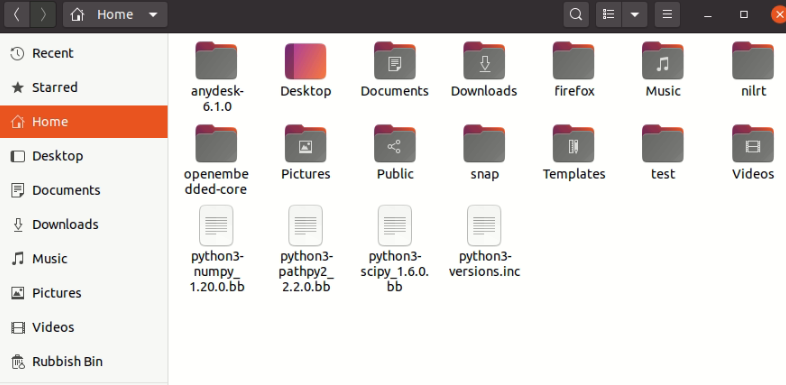Image resolution: width=786 pixels, height=385 pixels.
Task: Go back with the left arrow
Action: click(17, 15)
